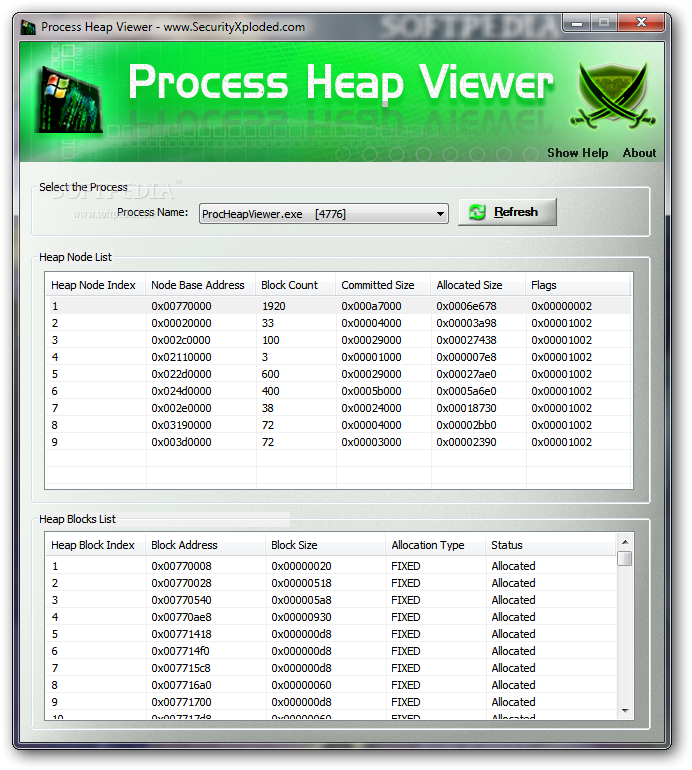Screen dimensions: 692x770
Task: Select heap block at address 0x00770008
Action: pos(331,566)
